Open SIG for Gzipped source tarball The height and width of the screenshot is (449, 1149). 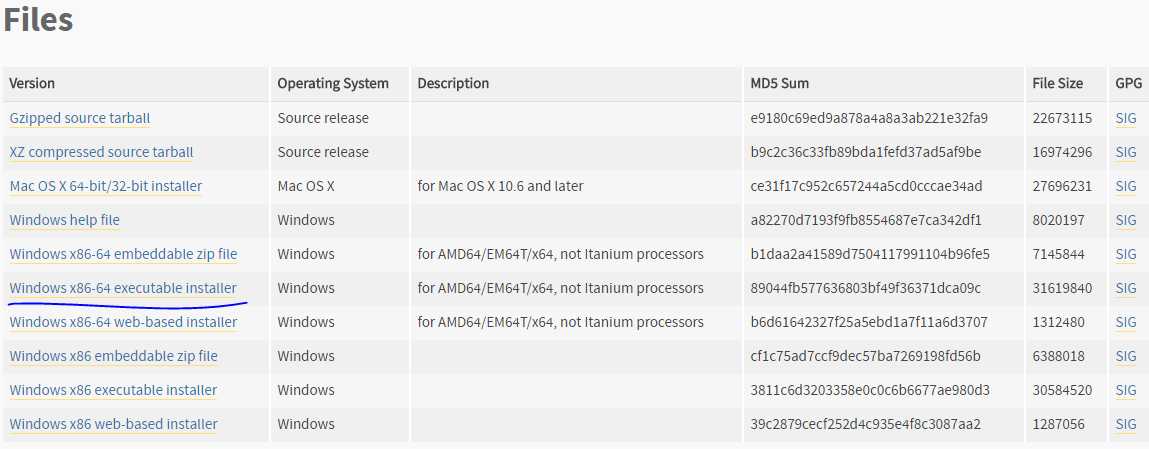1126,118
